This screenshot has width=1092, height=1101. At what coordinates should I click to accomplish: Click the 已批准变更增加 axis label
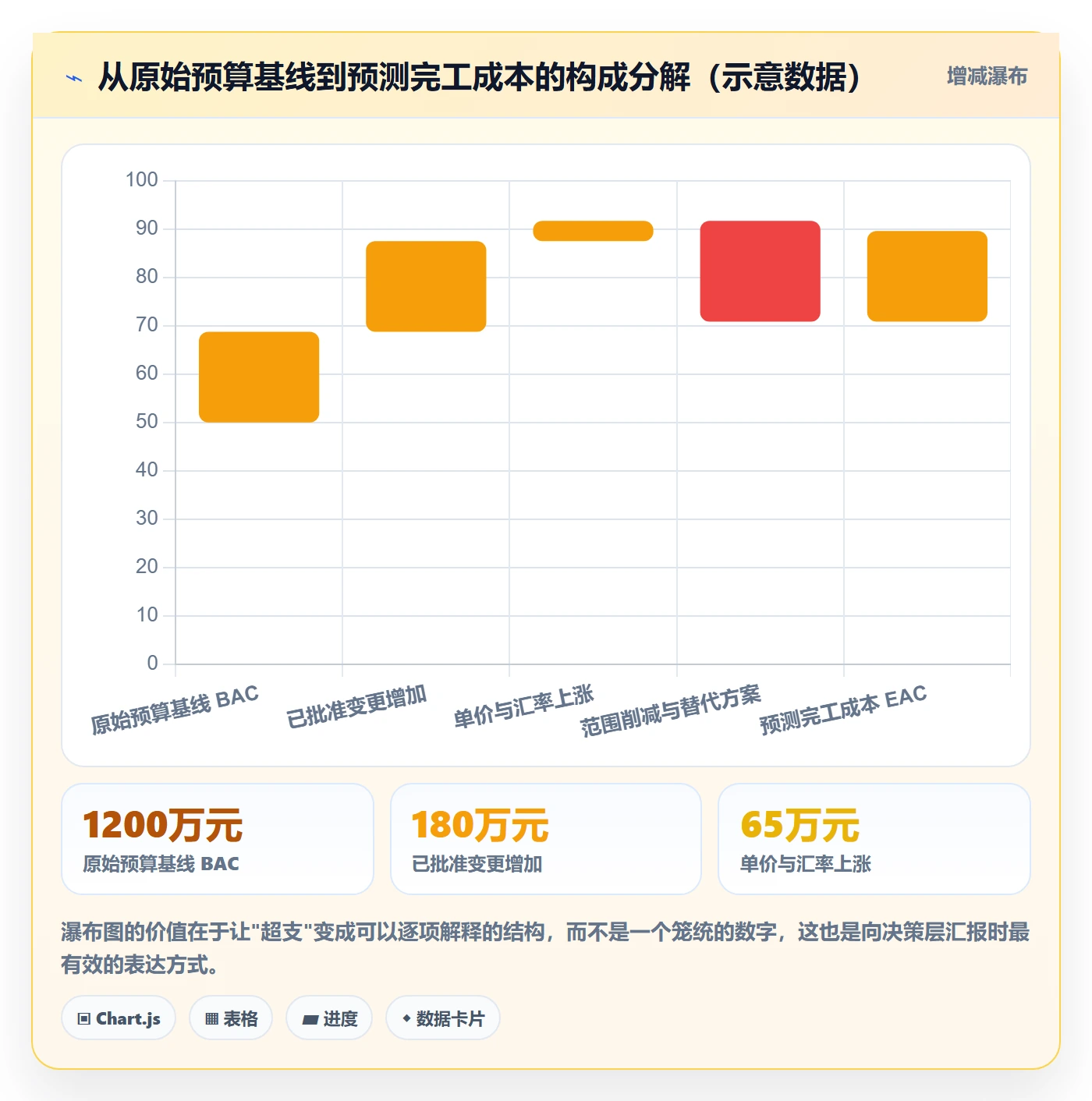click(x=356, y=706)
